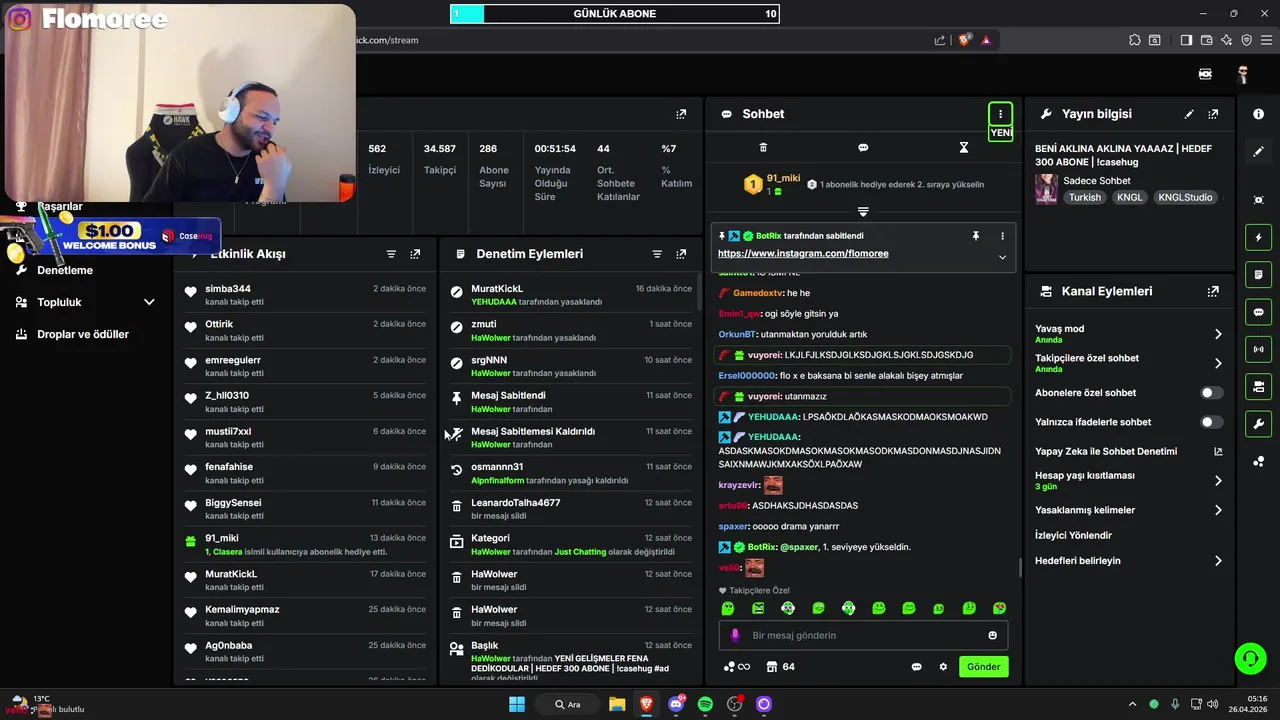Image resolution: width=1280 pixels, height=720 pixels.
Task: Pop out the Kanal Eylemleri panel
Action: [x=1213, y=291]
